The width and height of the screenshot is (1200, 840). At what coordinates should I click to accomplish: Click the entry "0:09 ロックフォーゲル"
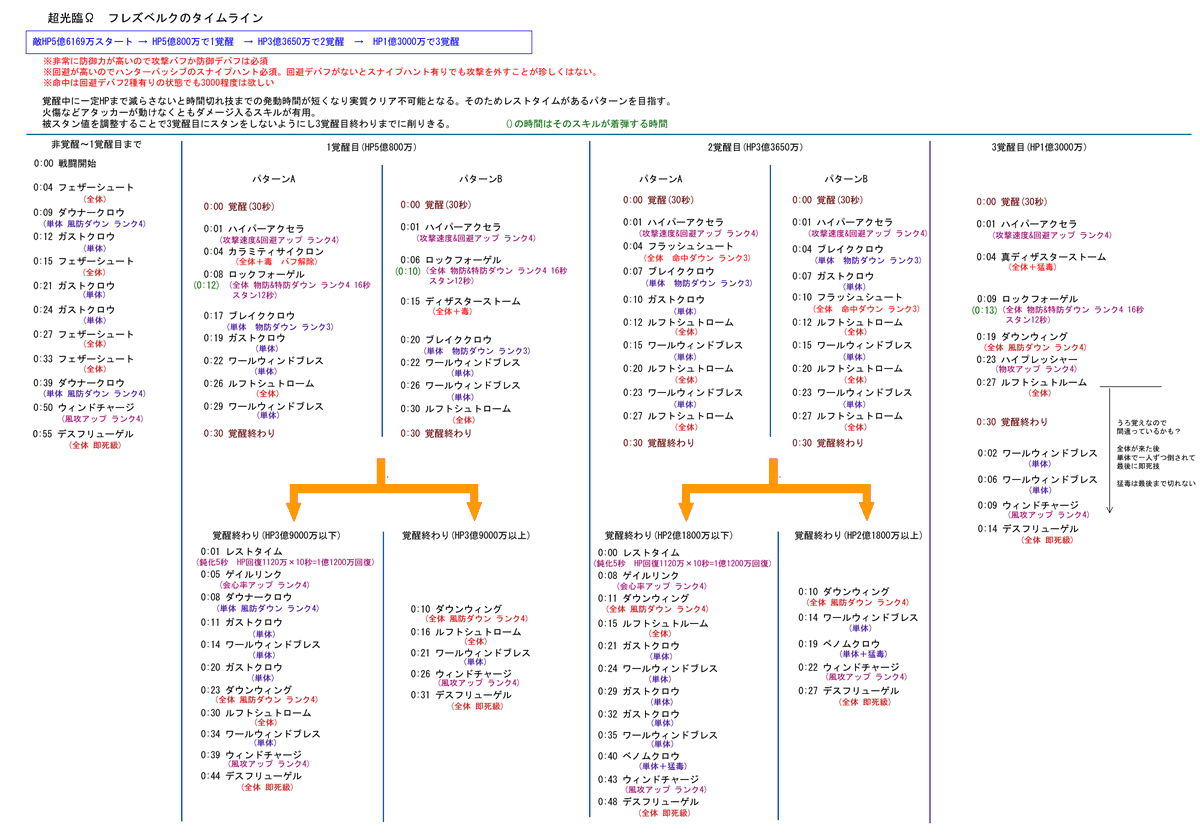point(1027,299)
